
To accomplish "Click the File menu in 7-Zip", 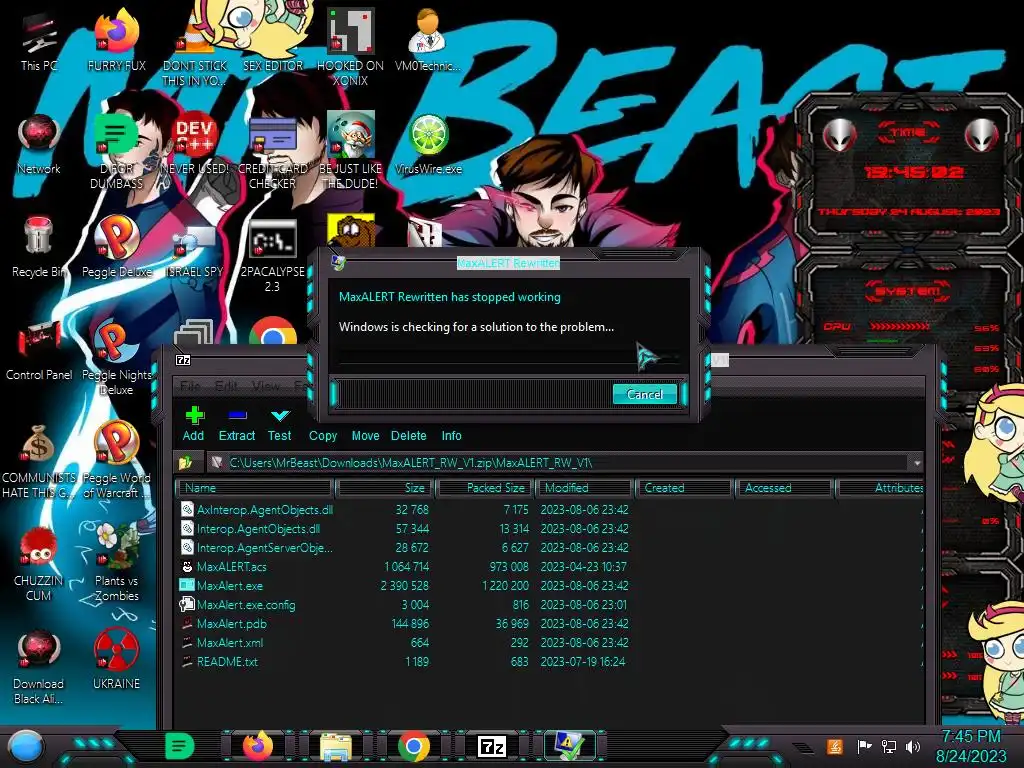I will click(190, 386).
